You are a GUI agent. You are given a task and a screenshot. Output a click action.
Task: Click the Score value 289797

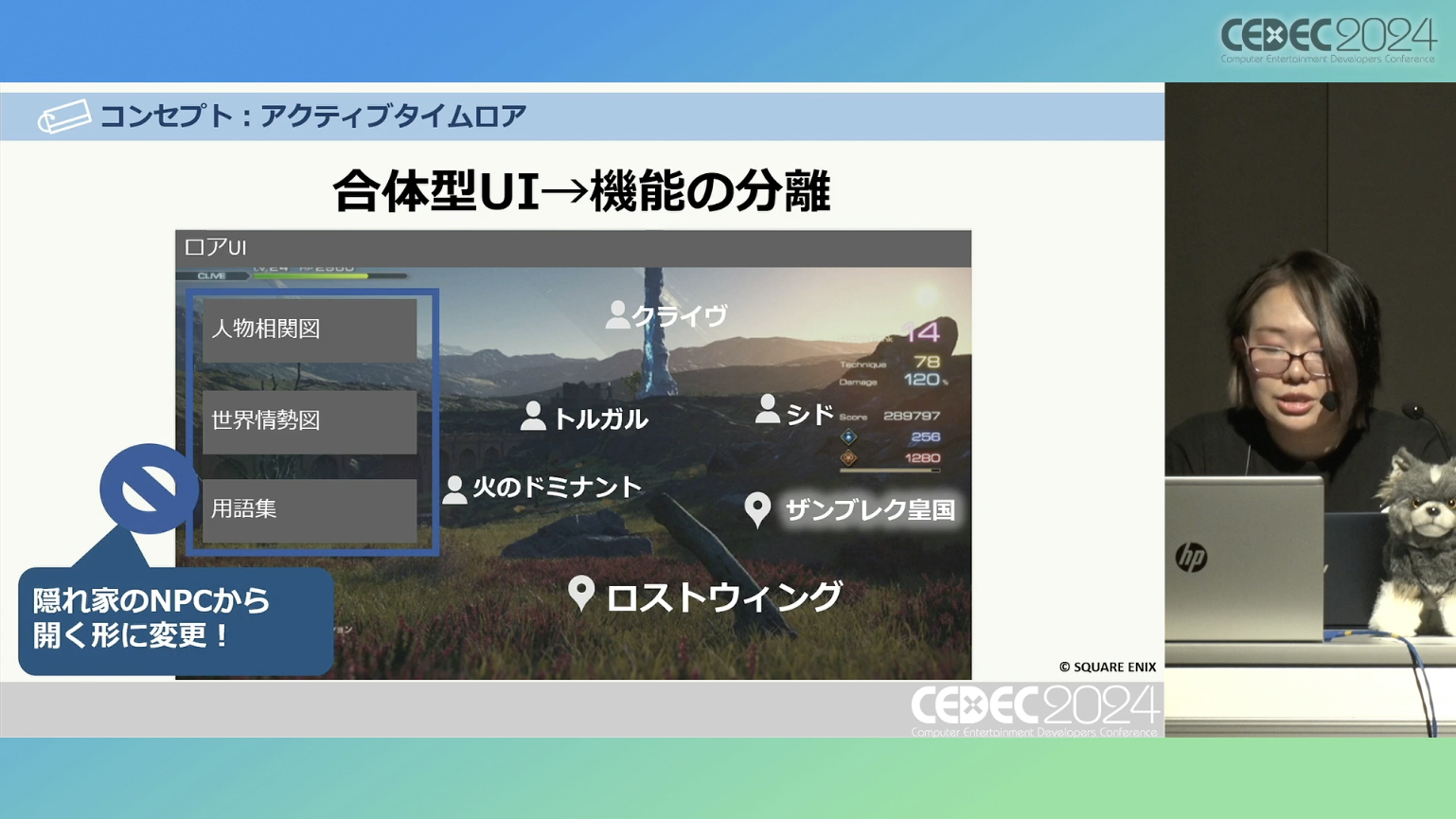[x=912, y=416]
